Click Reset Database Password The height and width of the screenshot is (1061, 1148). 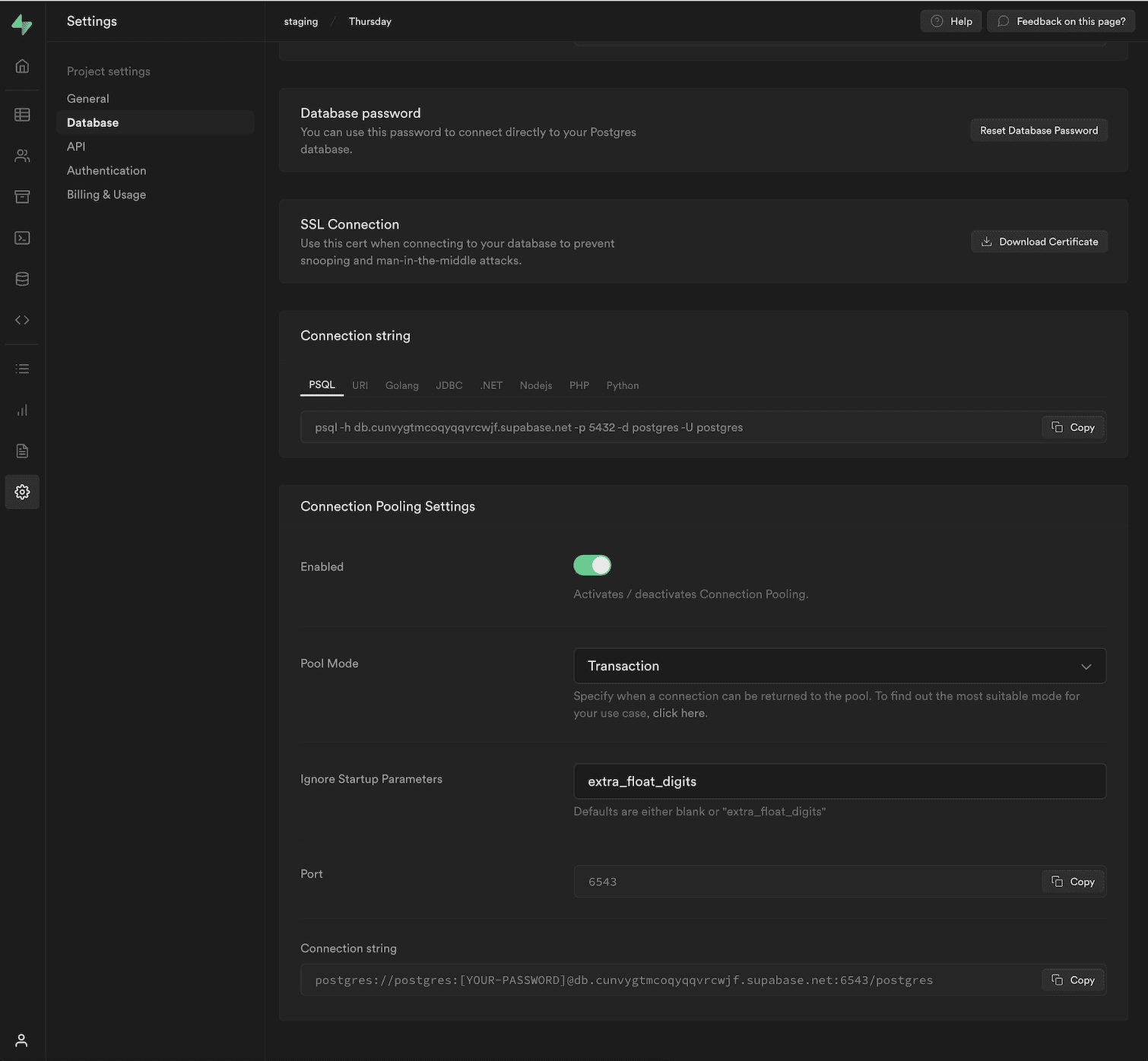tap(1039, 130)
